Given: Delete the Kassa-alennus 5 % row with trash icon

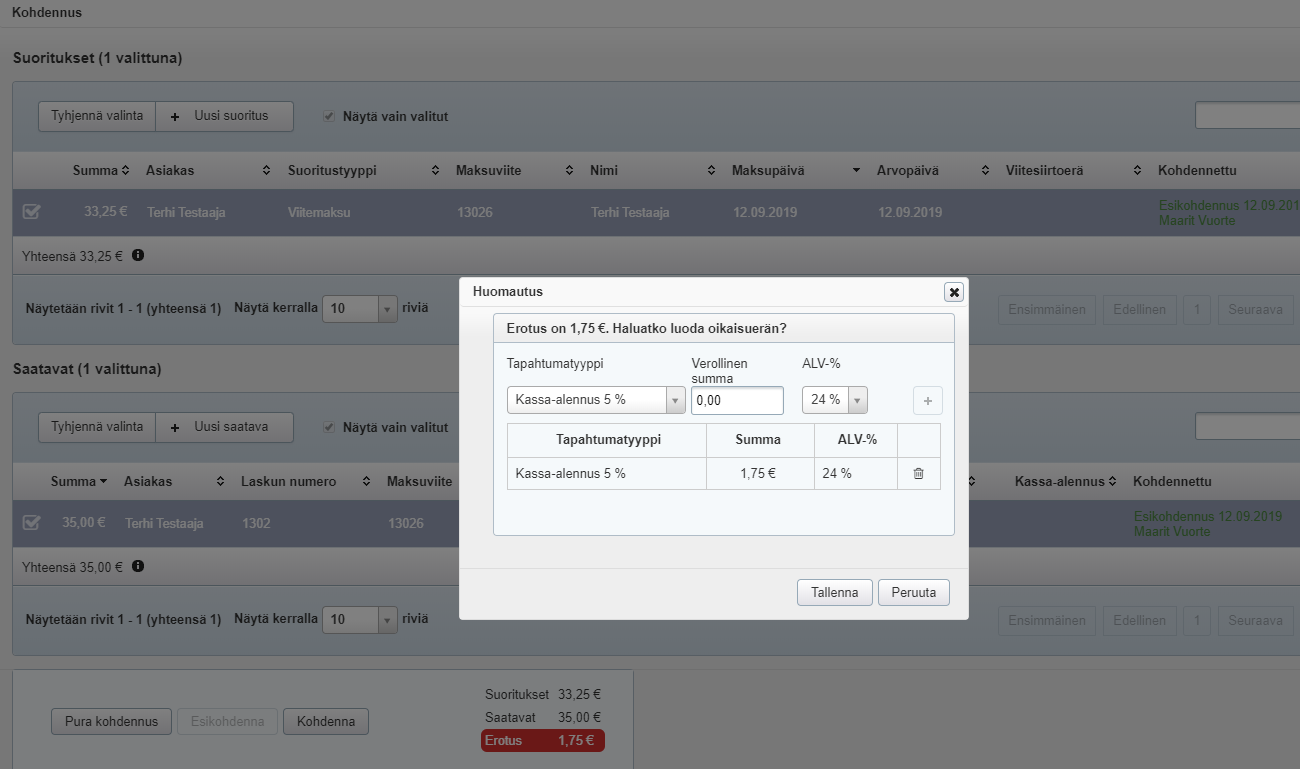Looking at the screenshot, I should point(918,473).
